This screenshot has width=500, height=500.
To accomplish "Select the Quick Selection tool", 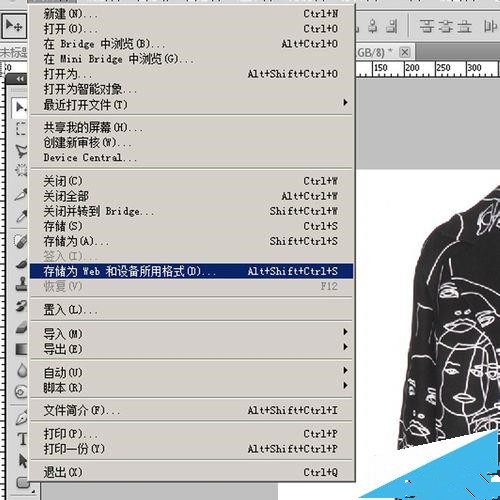I will 21,171.
